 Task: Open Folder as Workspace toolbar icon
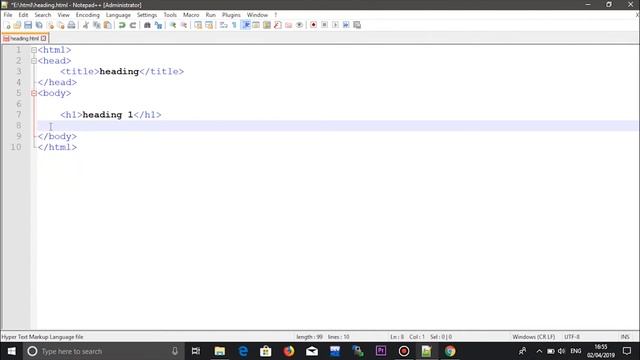tap(289, 25)
